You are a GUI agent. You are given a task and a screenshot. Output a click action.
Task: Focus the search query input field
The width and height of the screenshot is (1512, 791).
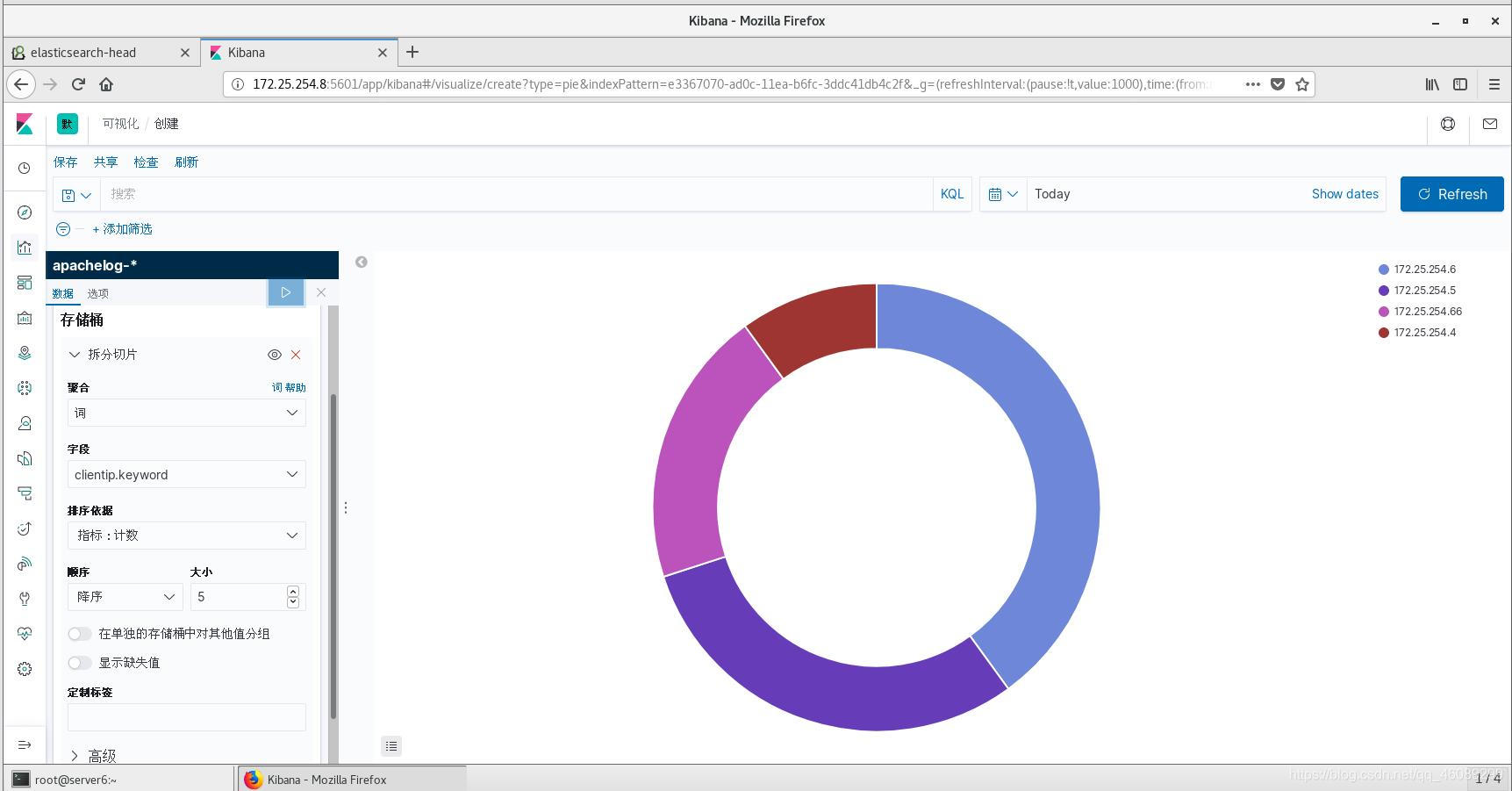(516, 194)
